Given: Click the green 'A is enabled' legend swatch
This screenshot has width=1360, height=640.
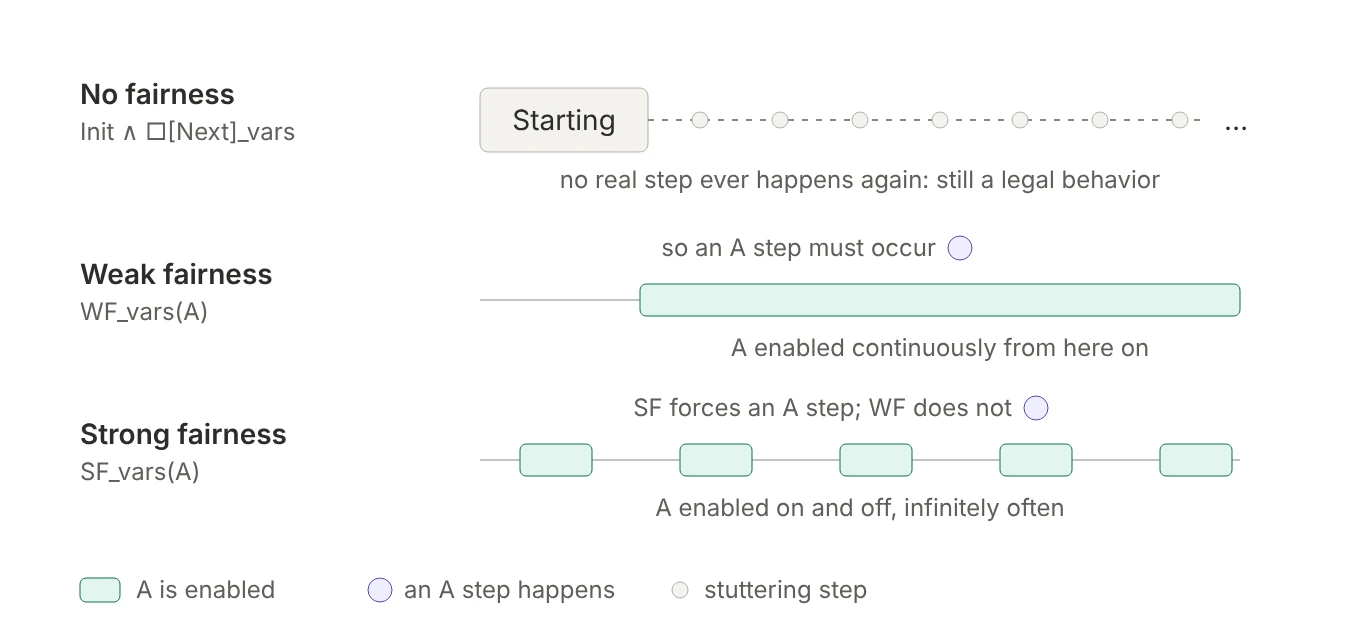Looking at the screenshot, I should point(100,590).
